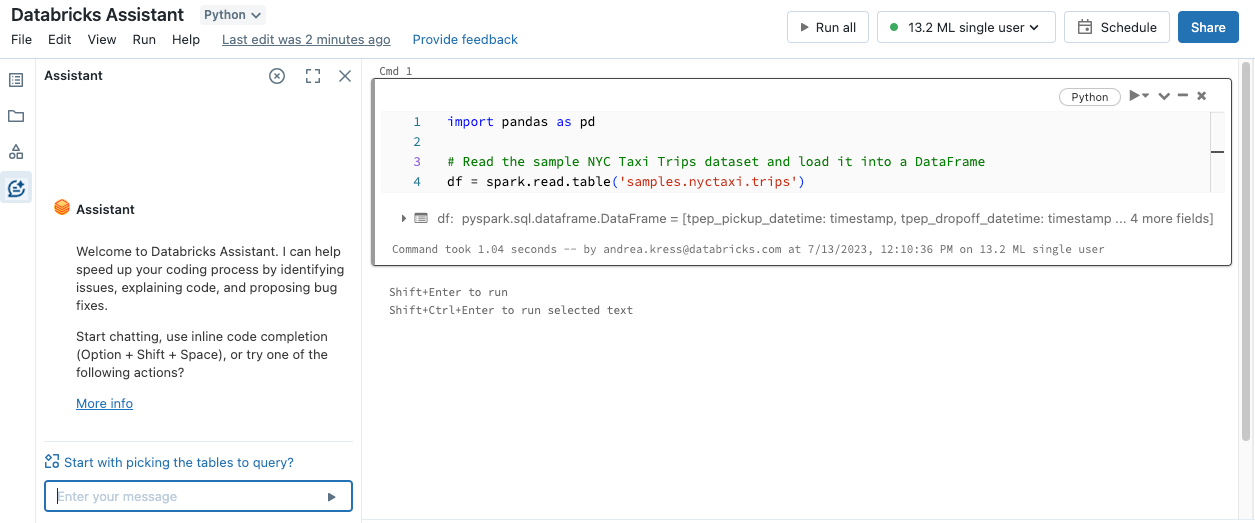This screenshot has height=523, width=1255.
Task: Open the cell actions chevron menu
Action: [x=1164, y=96]
